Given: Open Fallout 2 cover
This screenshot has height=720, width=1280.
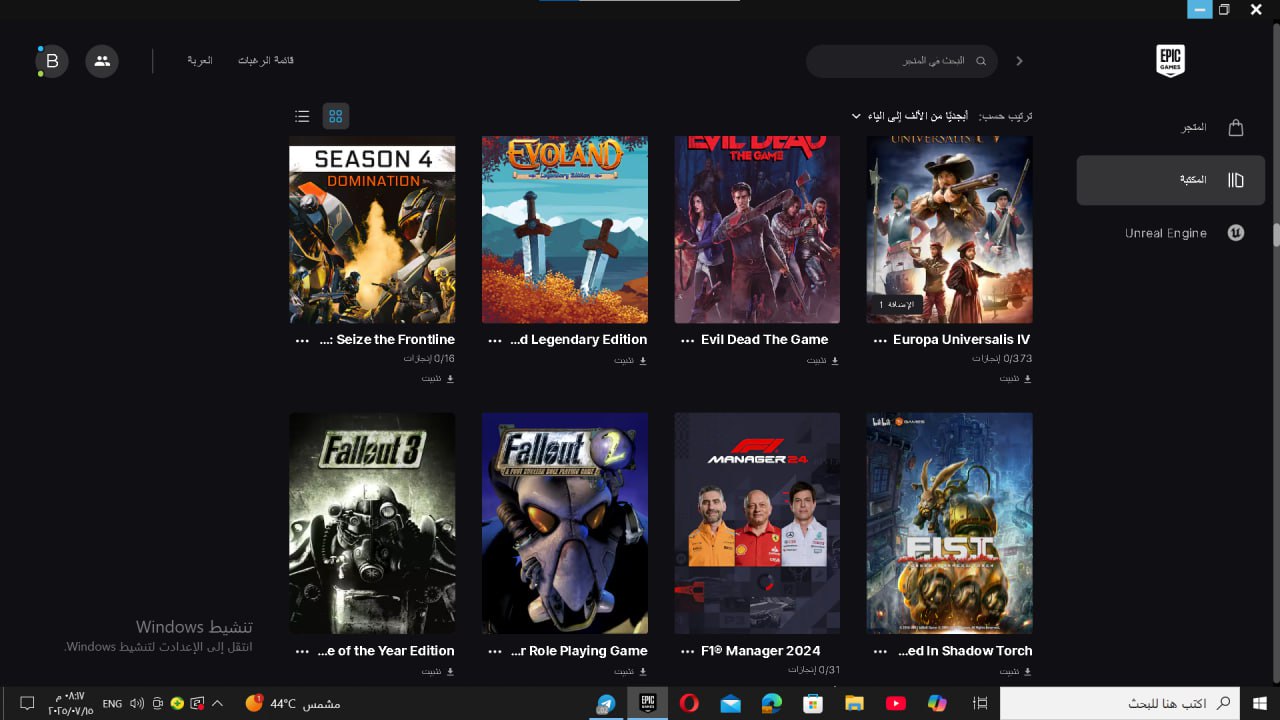Looking at the screenshot, I should pyautogui.click(x=565, y=523).
